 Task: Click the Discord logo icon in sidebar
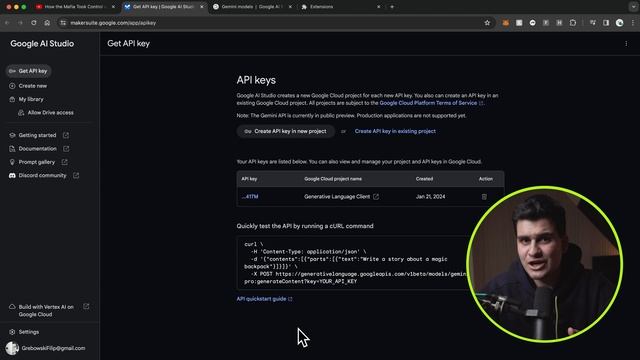tap(12, 176)
